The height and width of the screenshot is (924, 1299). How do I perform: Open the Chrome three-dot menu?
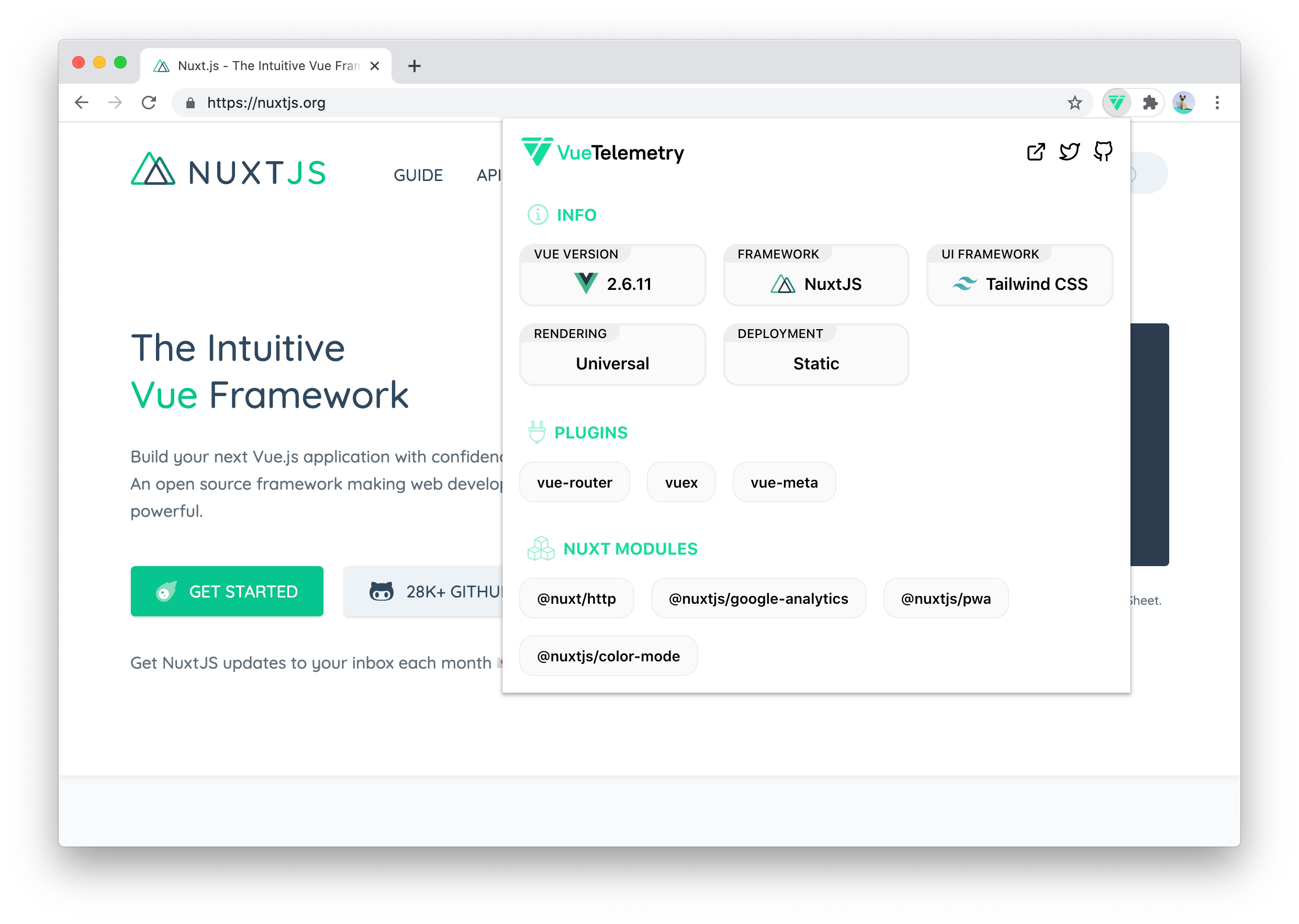(1217, 103)
